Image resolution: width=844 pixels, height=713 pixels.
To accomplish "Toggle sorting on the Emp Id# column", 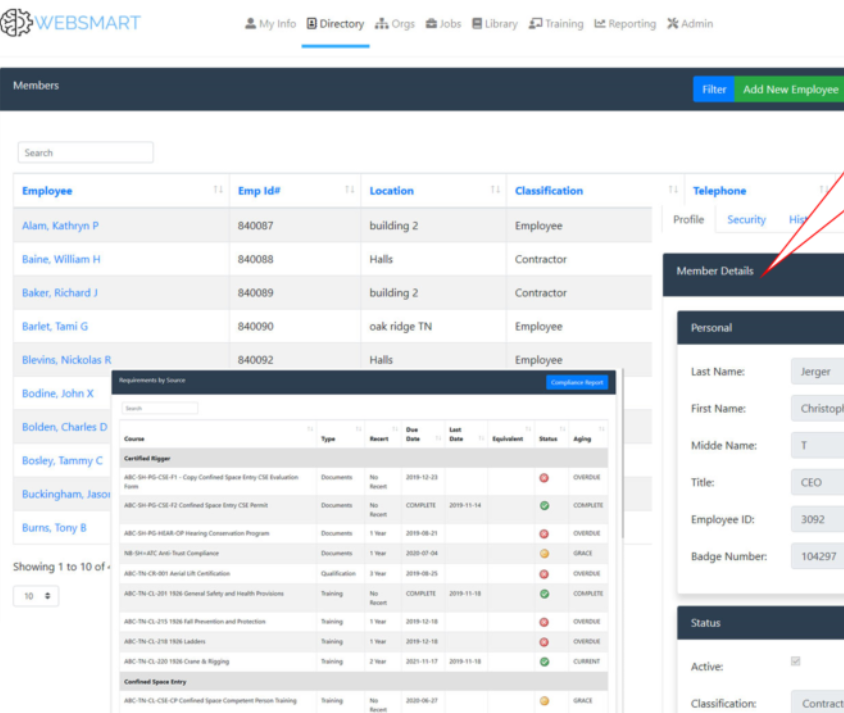I will click(348, 191).
